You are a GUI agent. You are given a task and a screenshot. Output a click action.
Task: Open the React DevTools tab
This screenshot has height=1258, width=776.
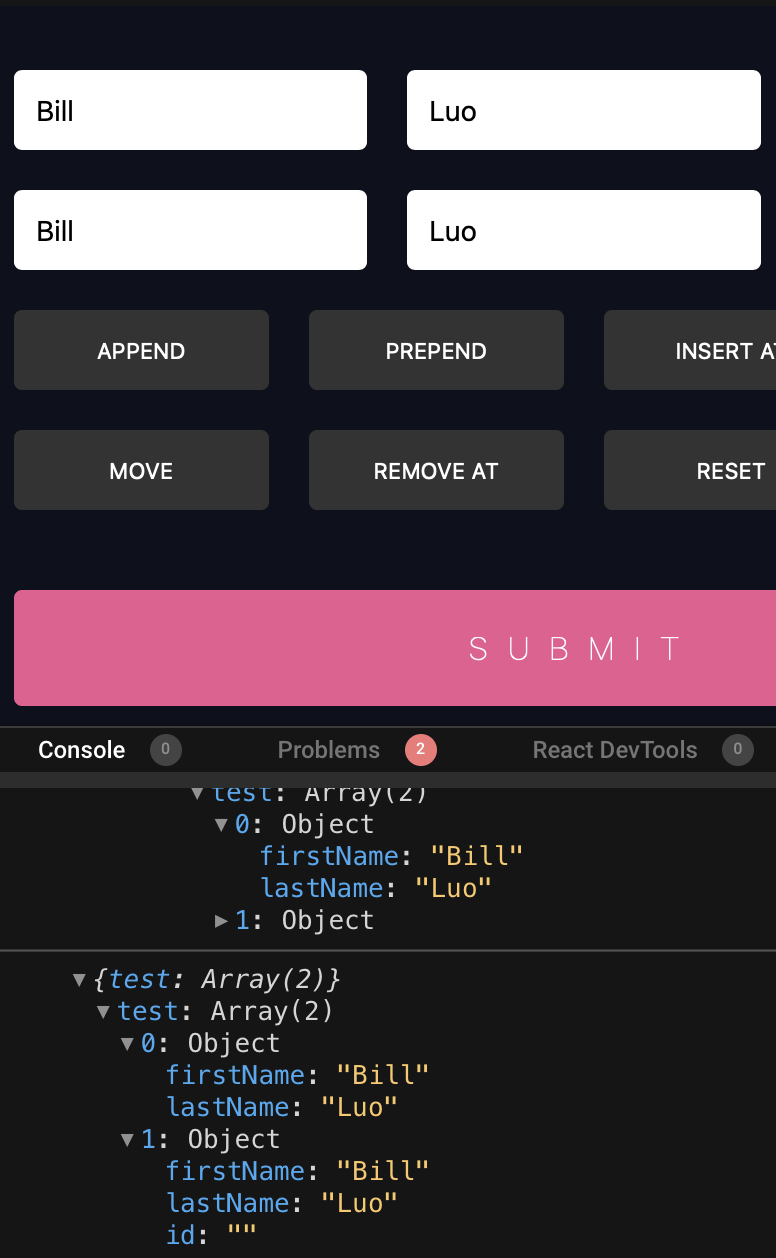point(615,750)
